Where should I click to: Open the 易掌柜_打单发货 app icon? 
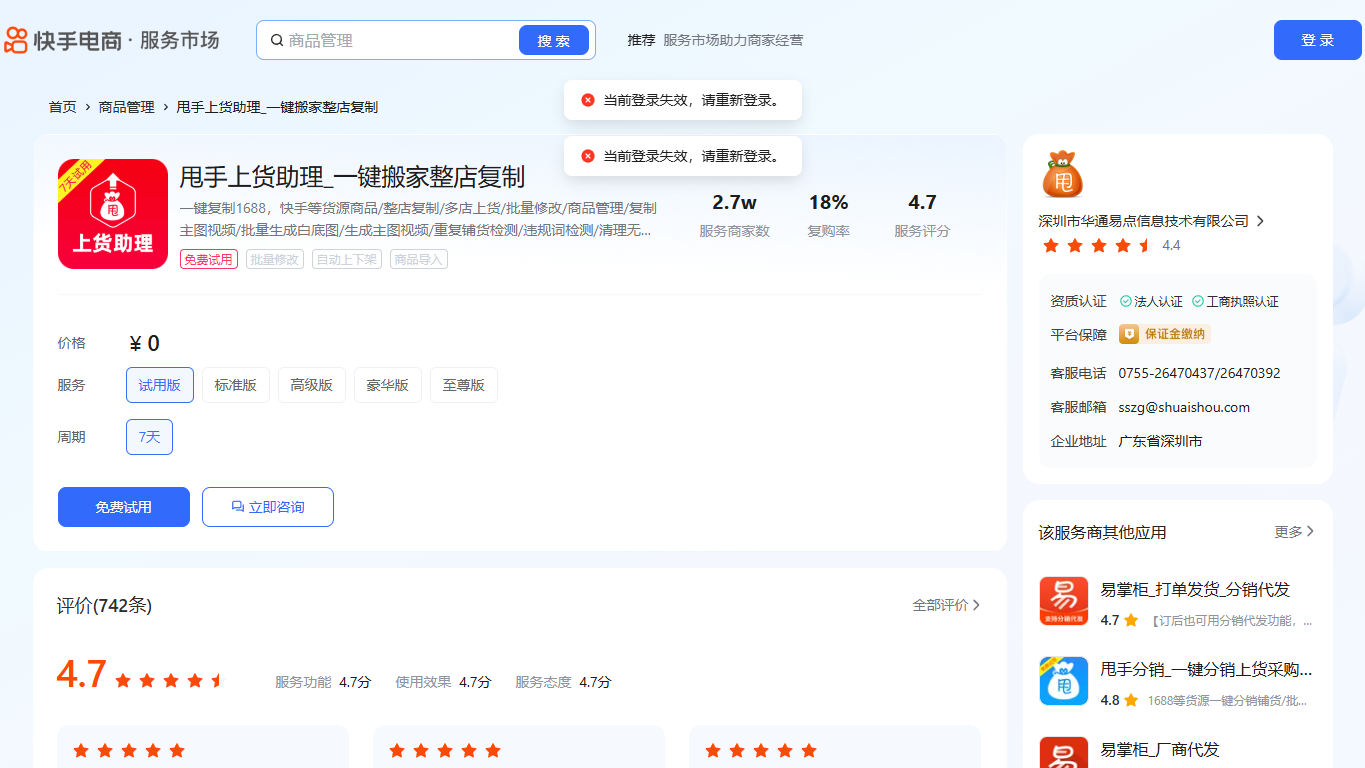[1064, 601]
